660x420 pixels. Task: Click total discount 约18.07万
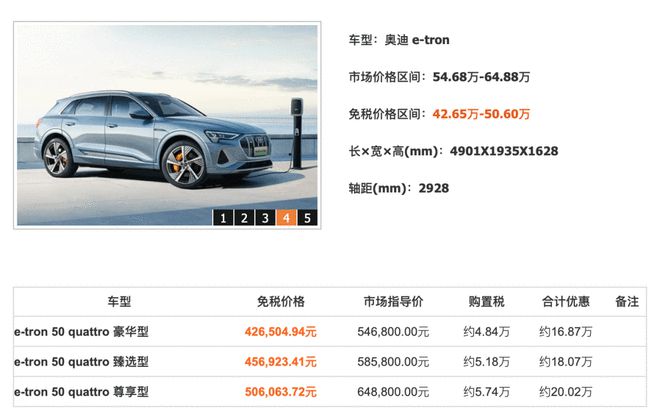point(566,362)
